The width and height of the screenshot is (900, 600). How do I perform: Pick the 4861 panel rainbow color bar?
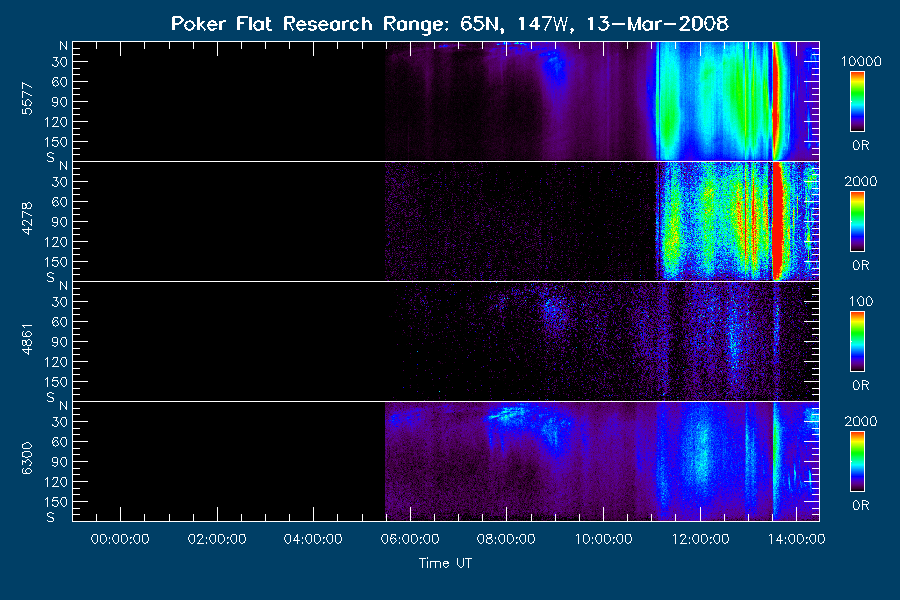click(x=858, y=342)
